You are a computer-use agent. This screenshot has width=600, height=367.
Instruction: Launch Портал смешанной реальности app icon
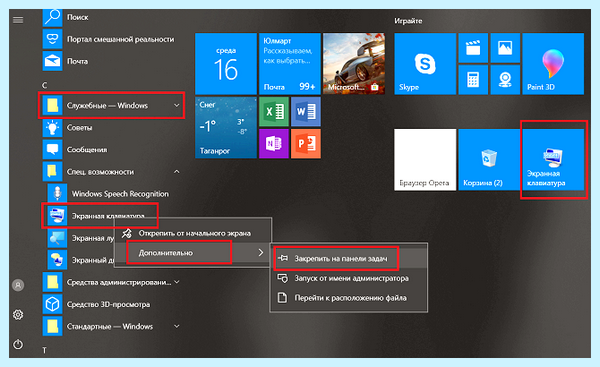[52, 39]
